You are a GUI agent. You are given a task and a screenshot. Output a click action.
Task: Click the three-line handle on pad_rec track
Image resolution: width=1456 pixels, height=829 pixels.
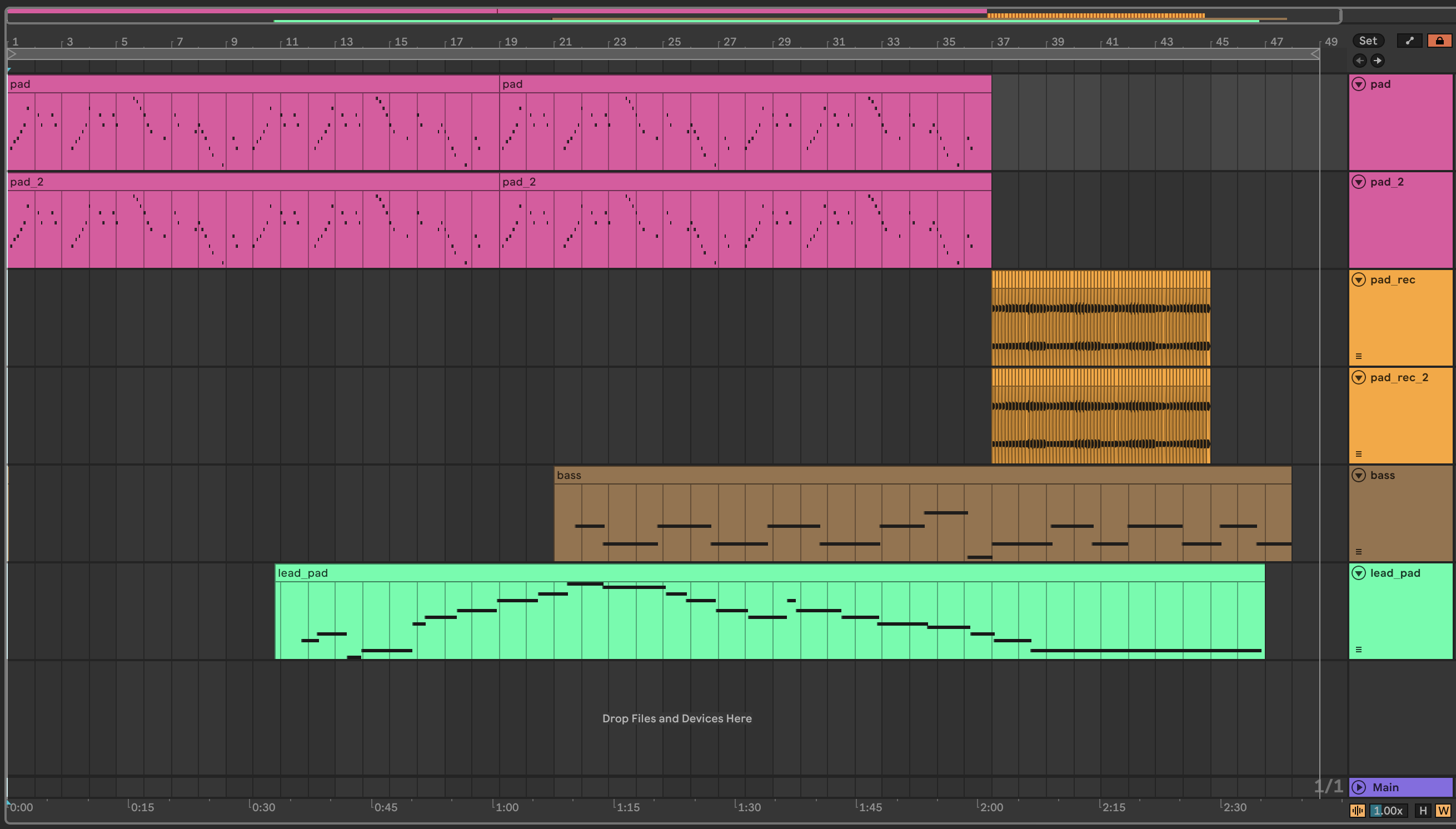tap(1359, 356)
